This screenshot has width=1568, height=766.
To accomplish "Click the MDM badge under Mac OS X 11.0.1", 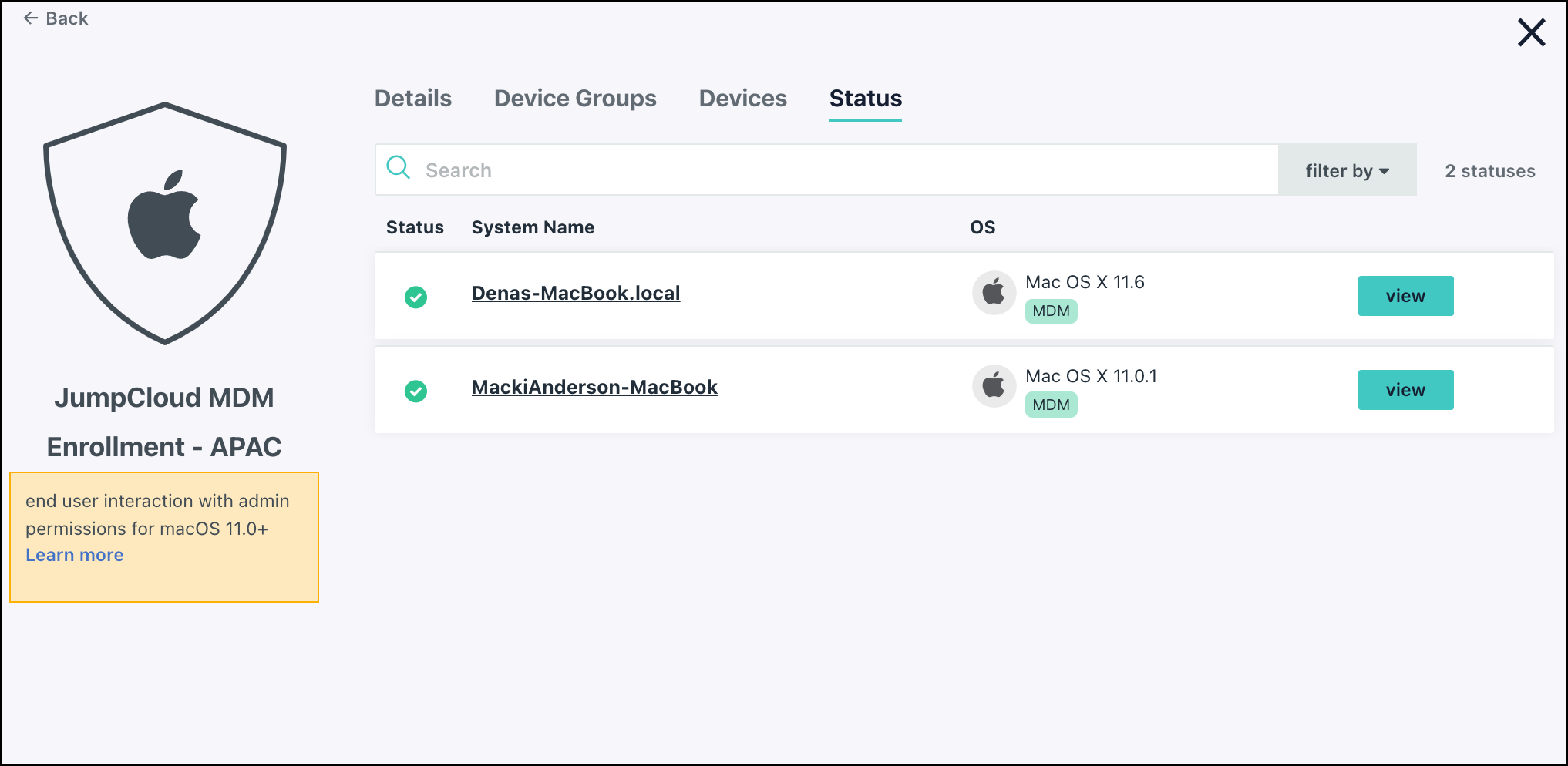I will (1051, 405).
